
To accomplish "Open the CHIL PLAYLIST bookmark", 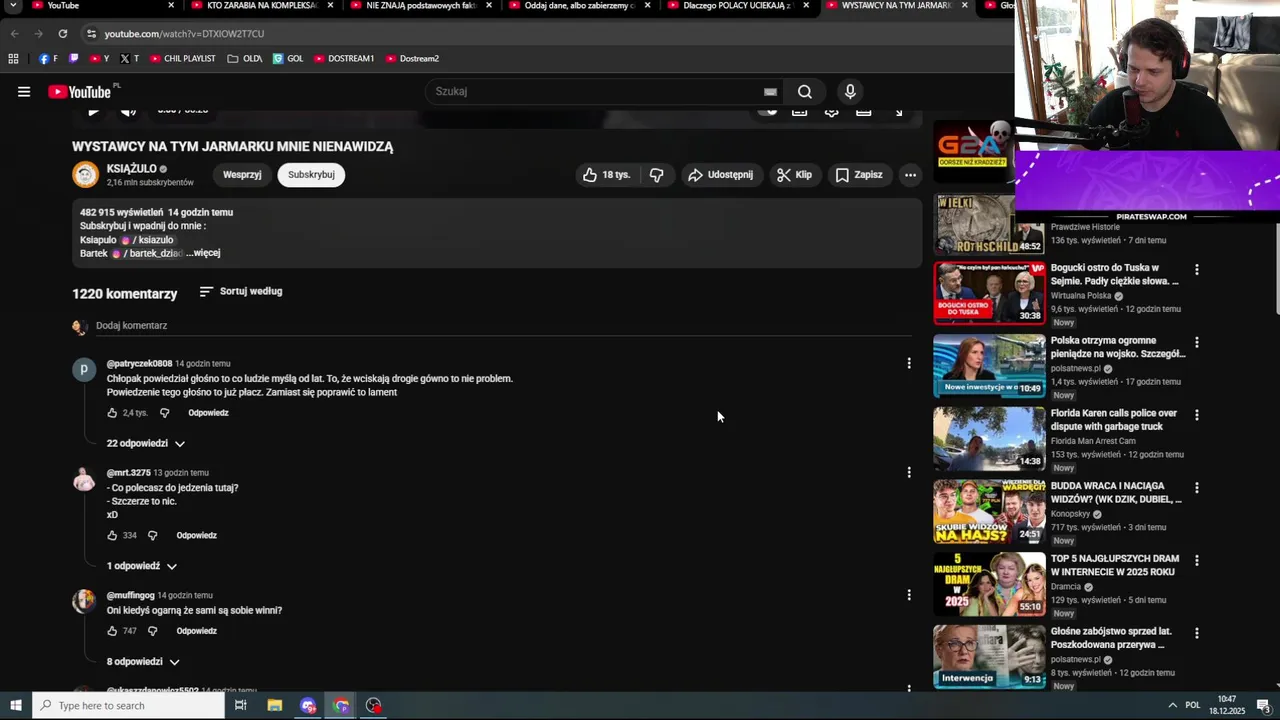I will pos(182,59).
